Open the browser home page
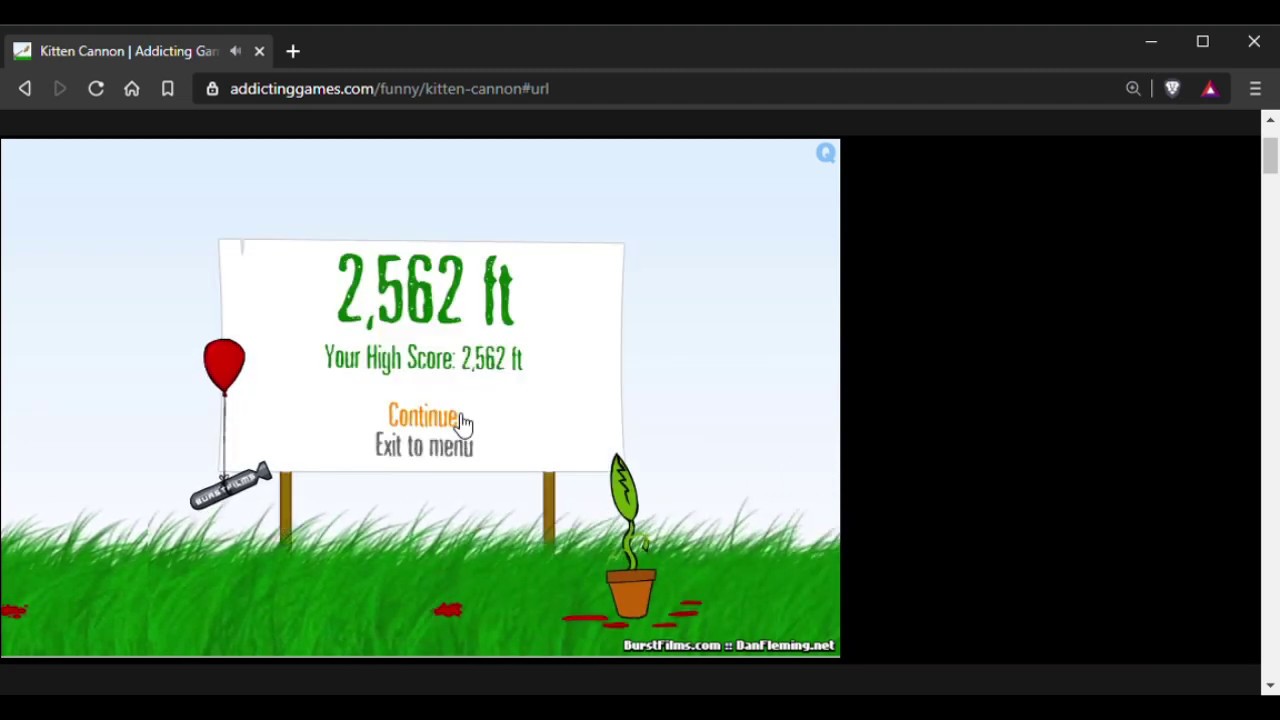Screen dimensions: 1280x720 pyautogui.click(x=132, y=89)
